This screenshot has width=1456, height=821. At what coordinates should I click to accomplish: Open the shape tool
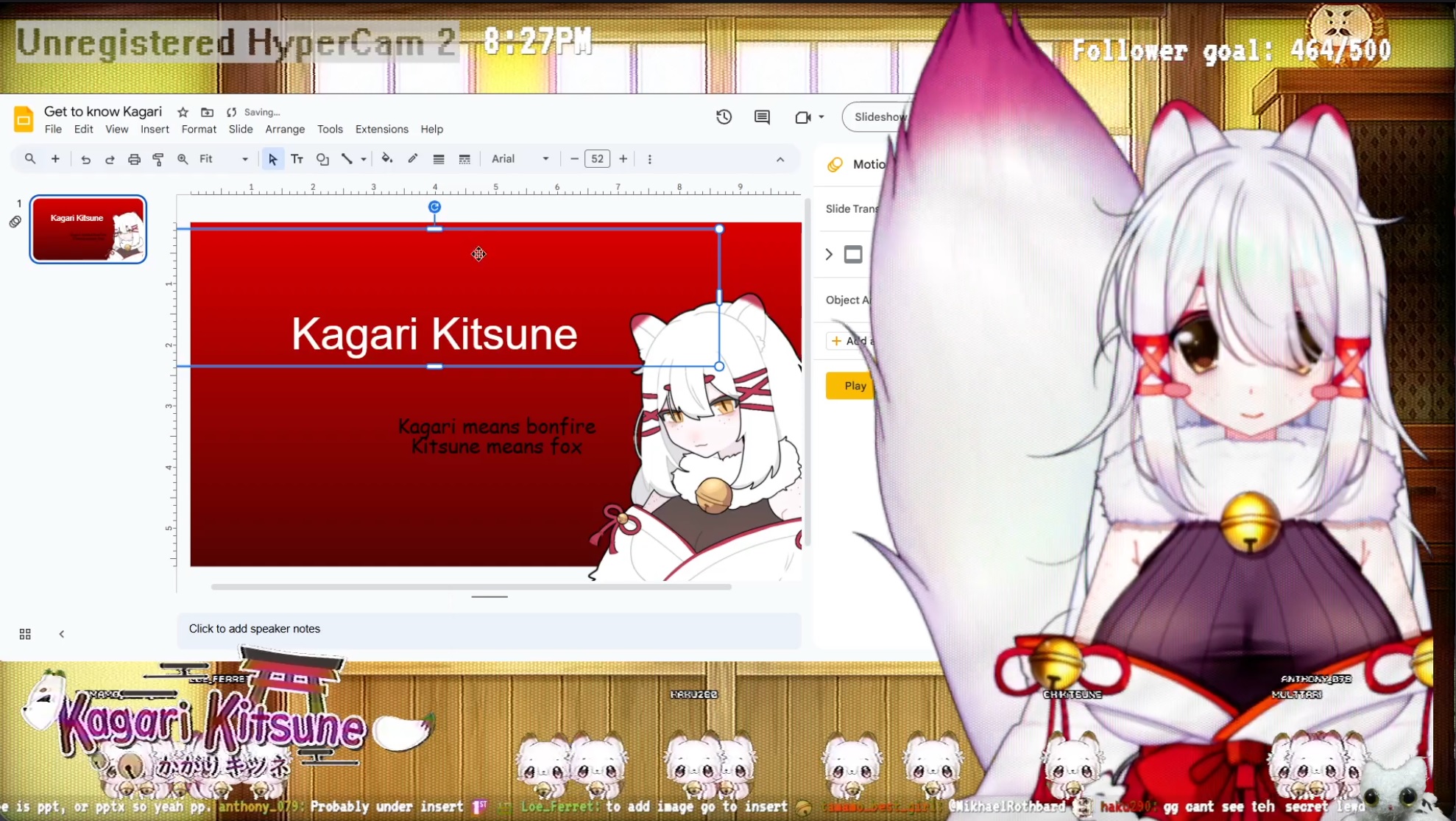(x=322, y=159)
